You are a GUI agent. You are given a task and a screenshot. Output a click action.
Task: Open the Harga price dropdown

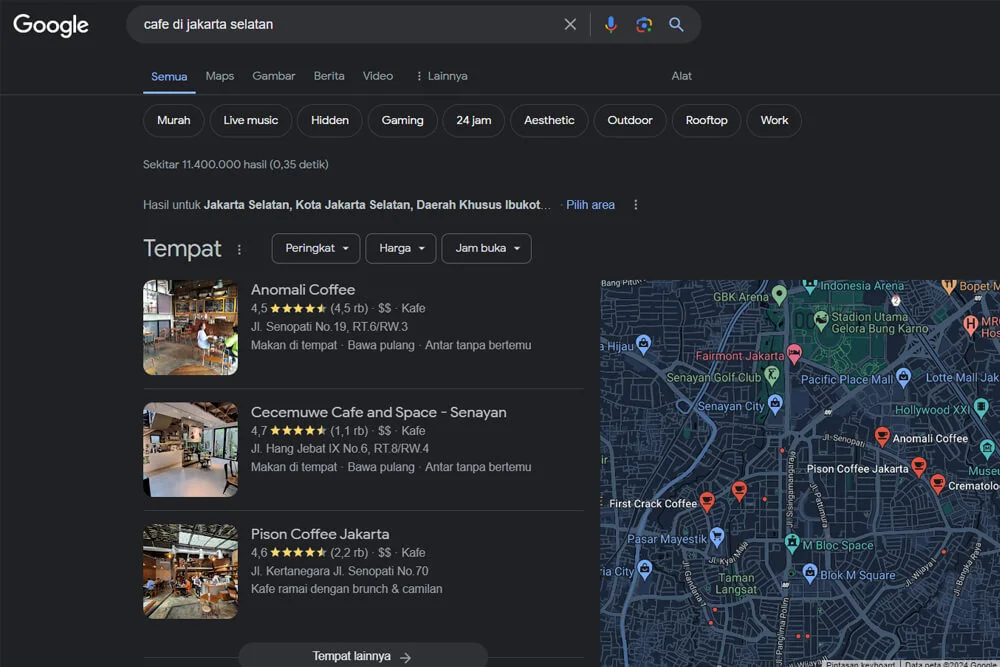400,248
